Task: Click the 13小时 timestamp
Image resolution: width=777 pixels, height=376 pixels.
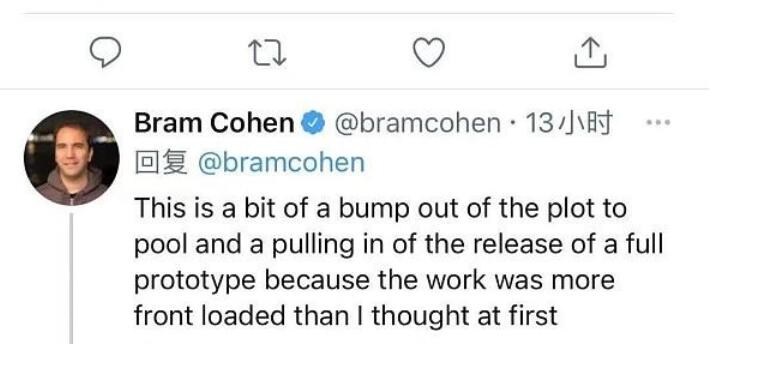Action: (568, 123)
